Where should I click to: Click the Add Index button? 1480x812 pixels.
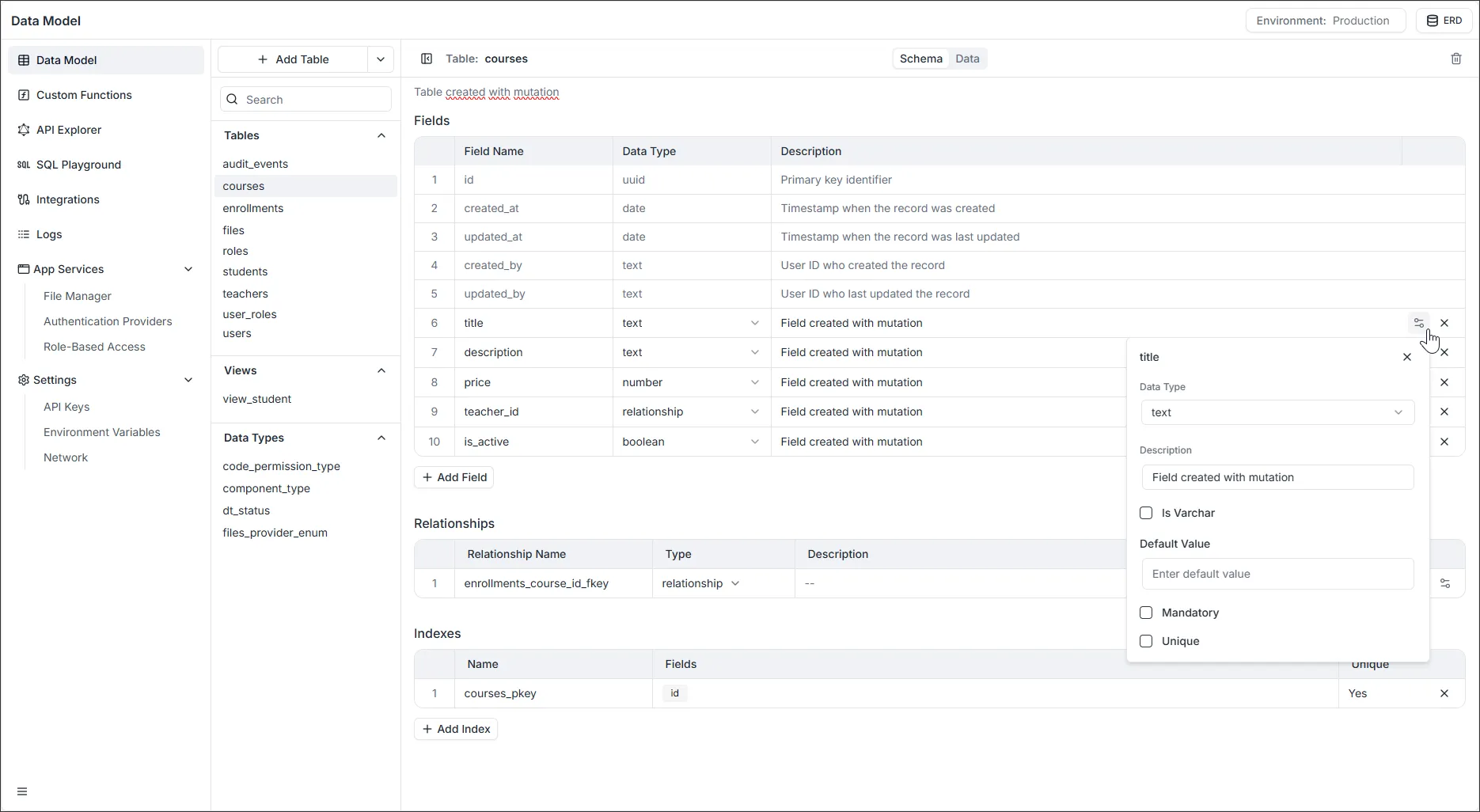point(456,729)
